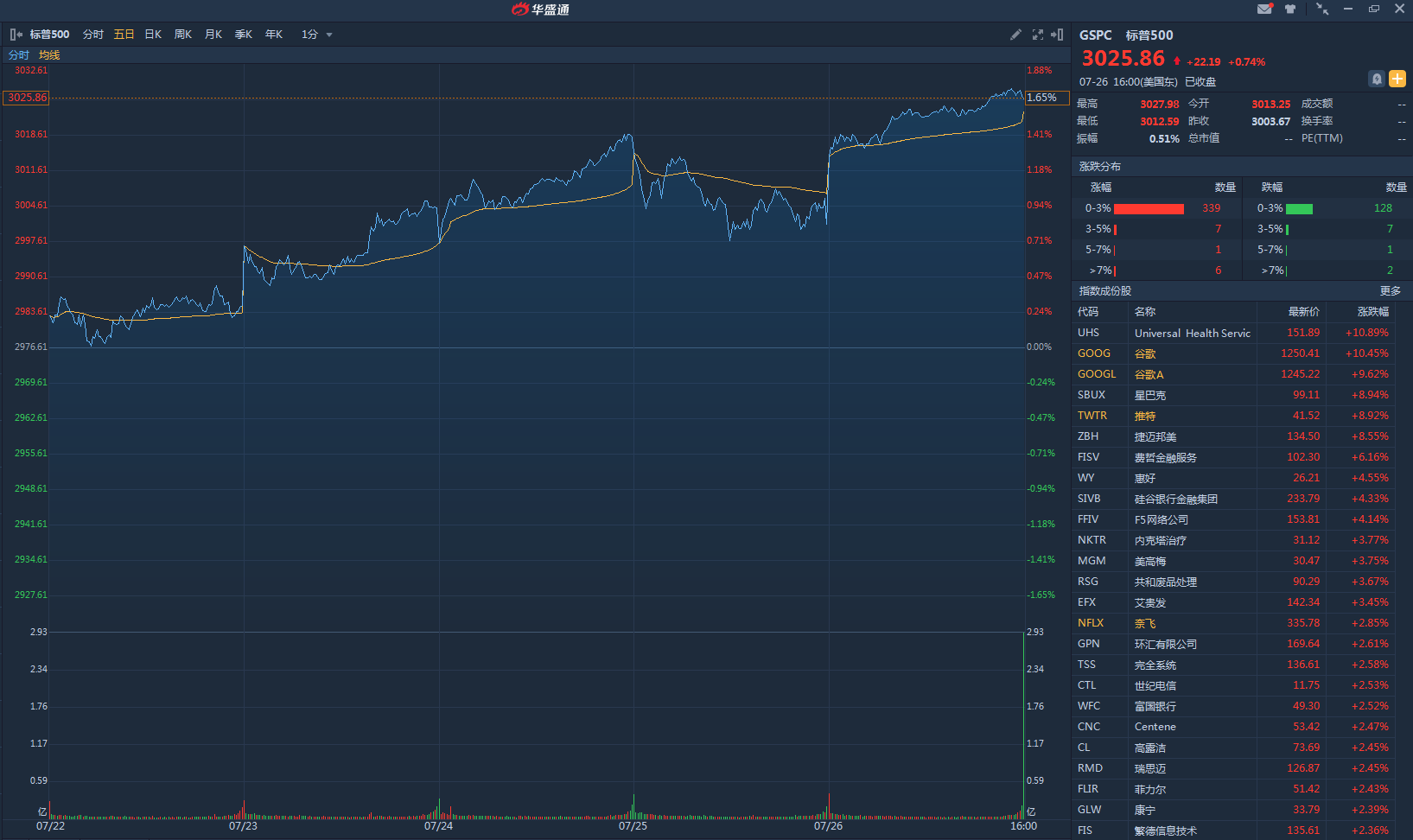The height and width of the screenshot is (840, 1413).
Task: Select the 分时 intraday chart tab
Action: pos(93,35)
